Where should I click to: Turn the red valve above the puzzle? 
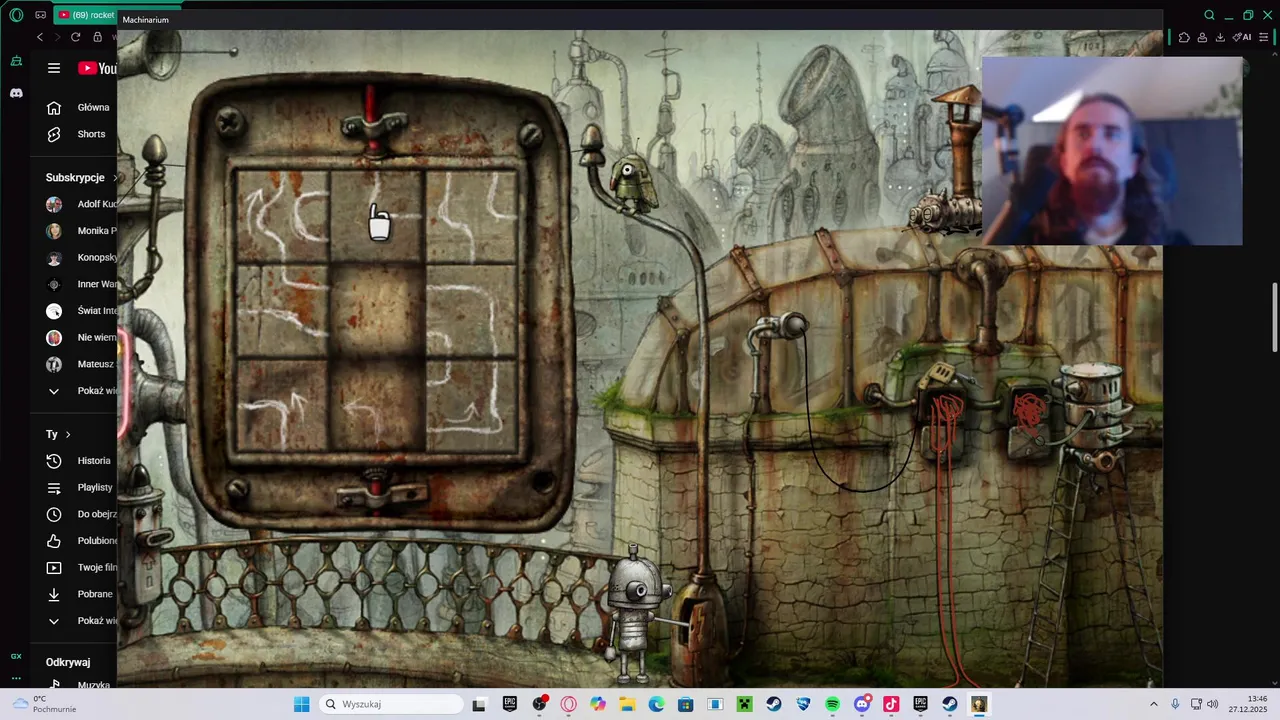coord(373,125)
